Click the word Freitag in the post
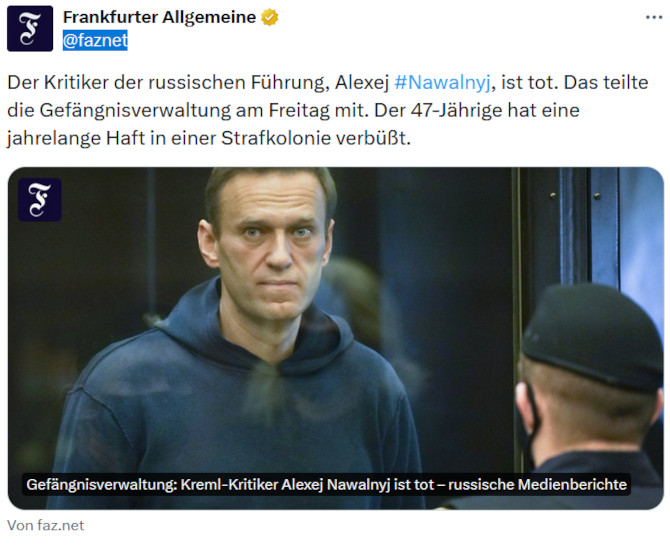This screenshot has width=670, height=547. (299, 111)
